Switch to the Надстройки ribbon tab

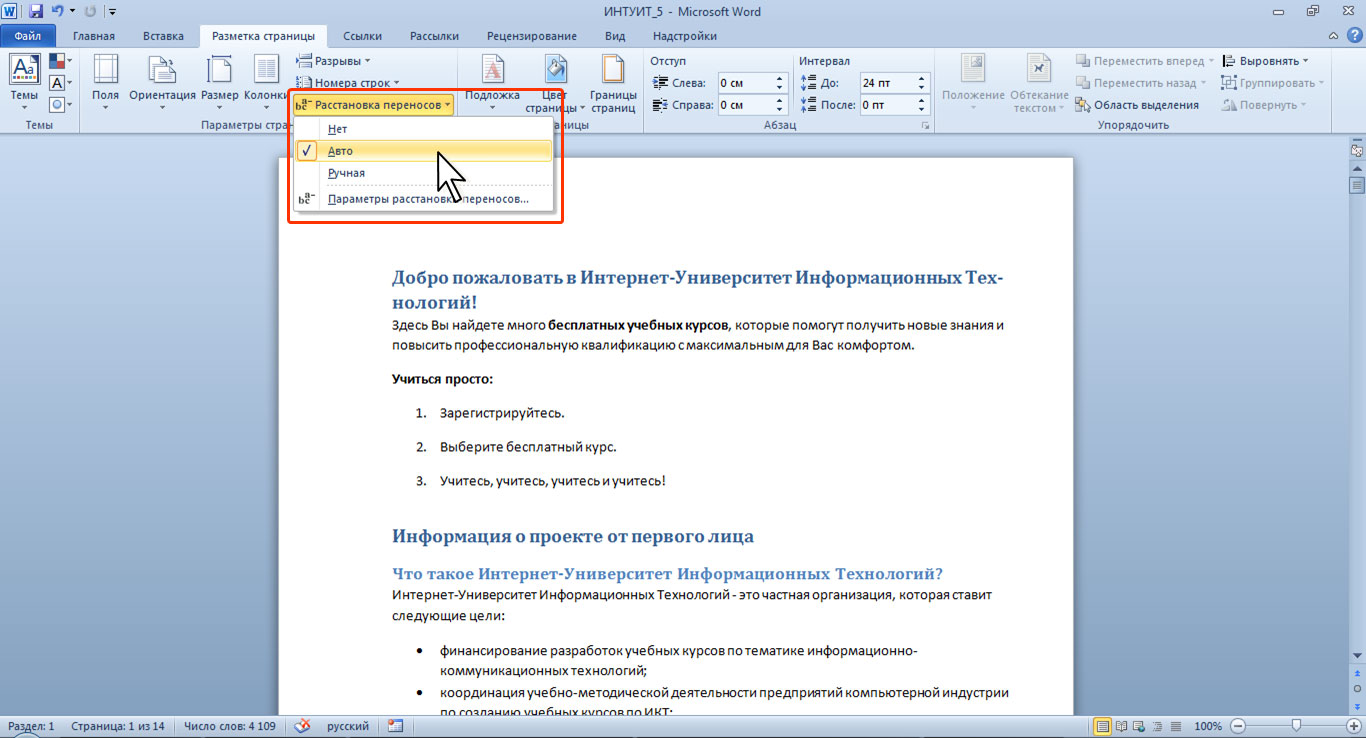pyautogui.click(x=683, y=36)
